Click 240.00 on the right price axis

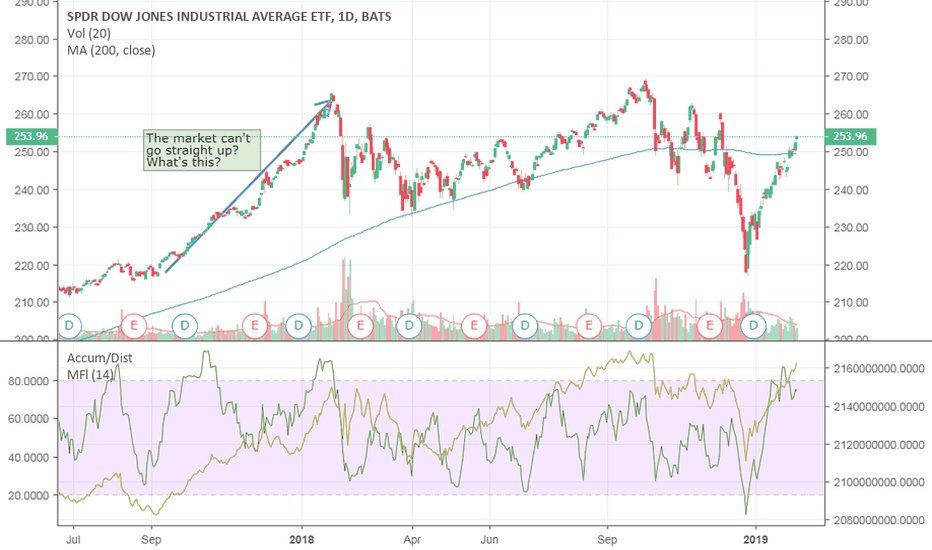tap(851, 190)
